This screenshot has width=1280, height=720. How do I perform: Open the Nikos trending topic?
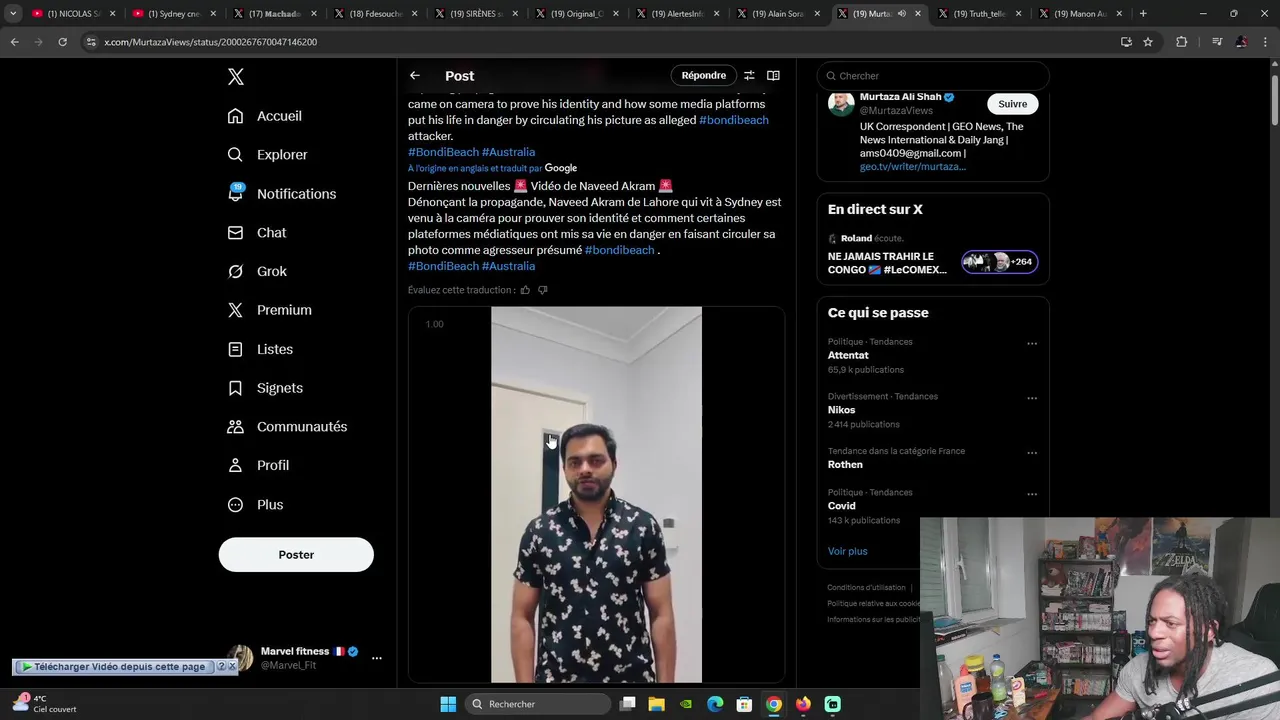tap(841, 410)
